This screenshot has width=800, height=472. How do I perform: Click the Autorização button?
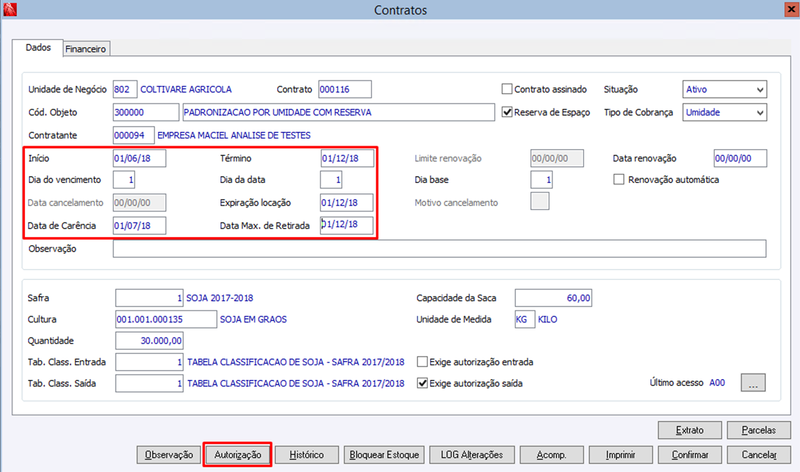pyautogui.click(x=237, y=455)
